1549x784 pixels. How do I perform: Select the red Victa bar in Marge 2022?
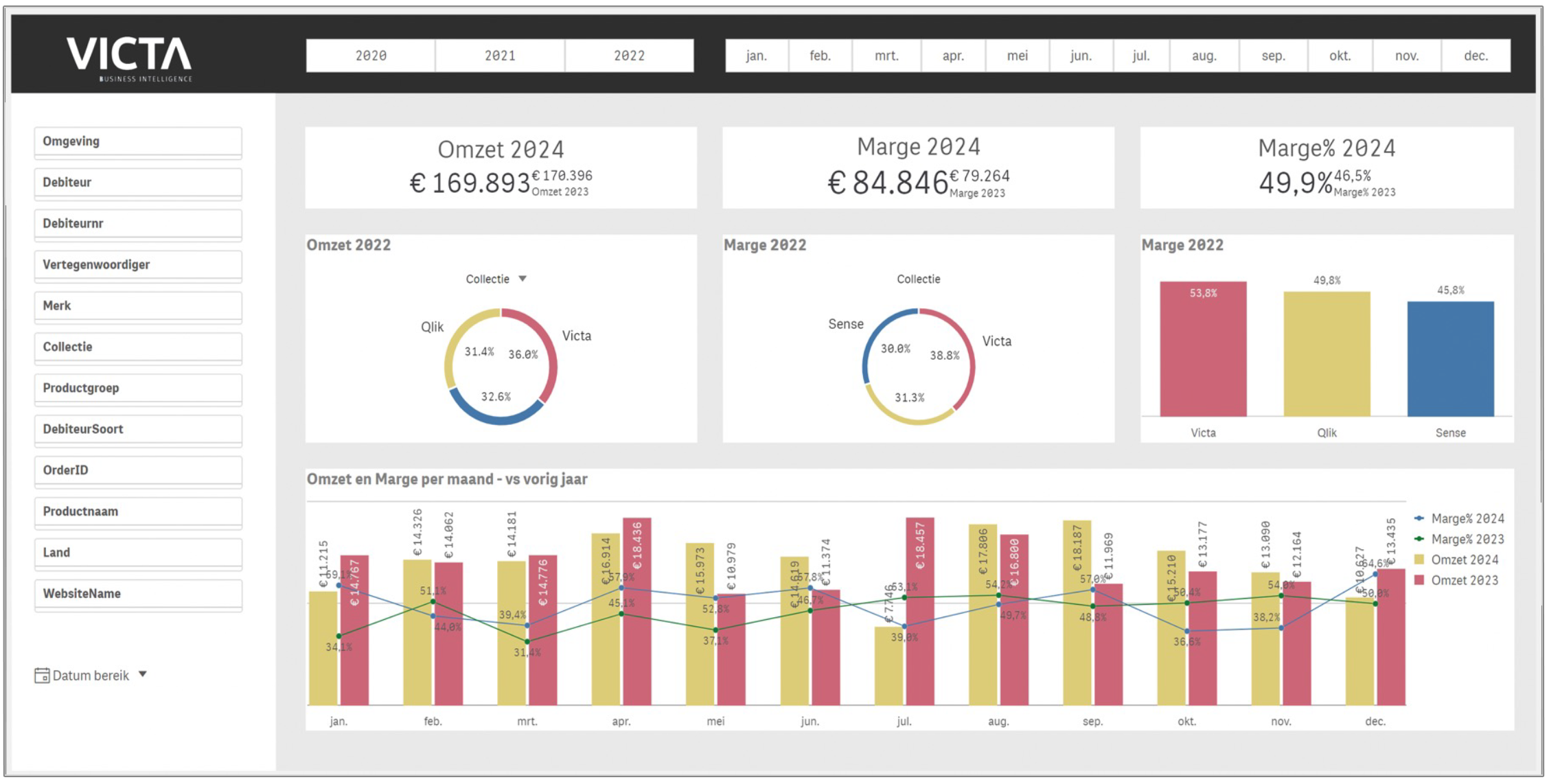[1203, 349]
